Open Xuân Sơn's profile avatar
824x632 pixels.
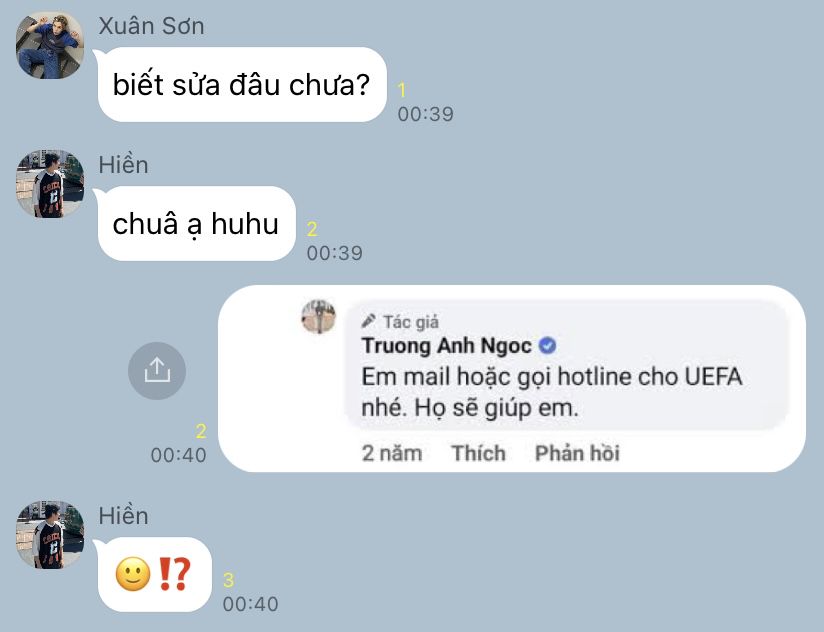(x=50, y=45)
